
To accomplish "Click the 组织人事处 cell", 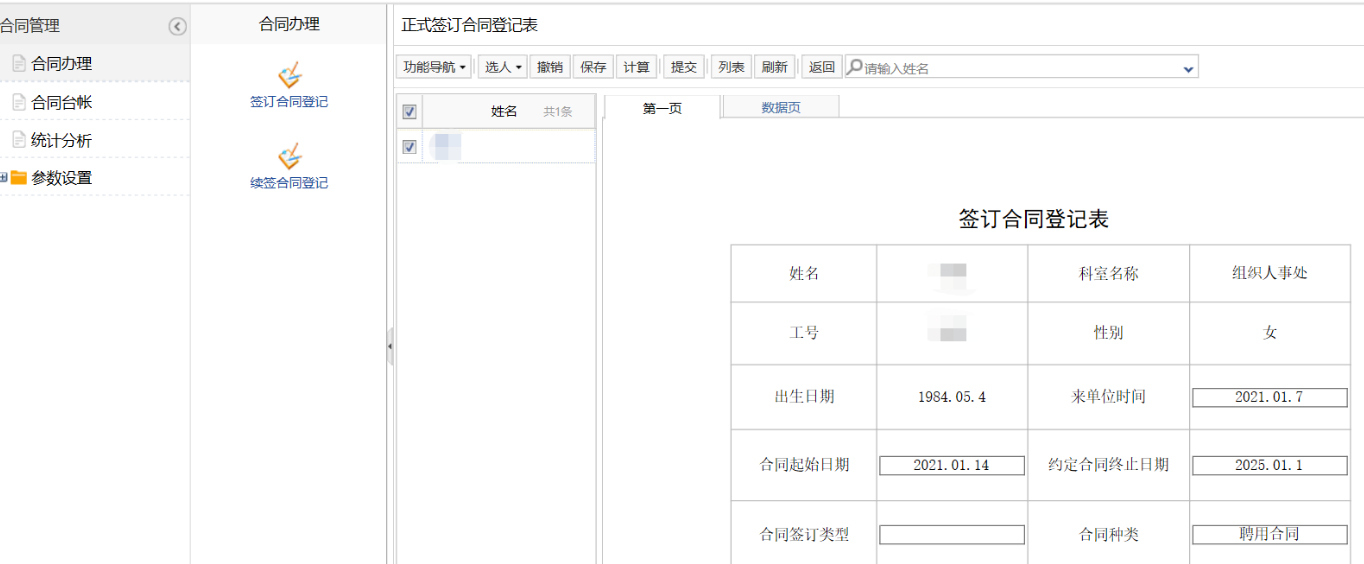I will [x=1269, y=273].
